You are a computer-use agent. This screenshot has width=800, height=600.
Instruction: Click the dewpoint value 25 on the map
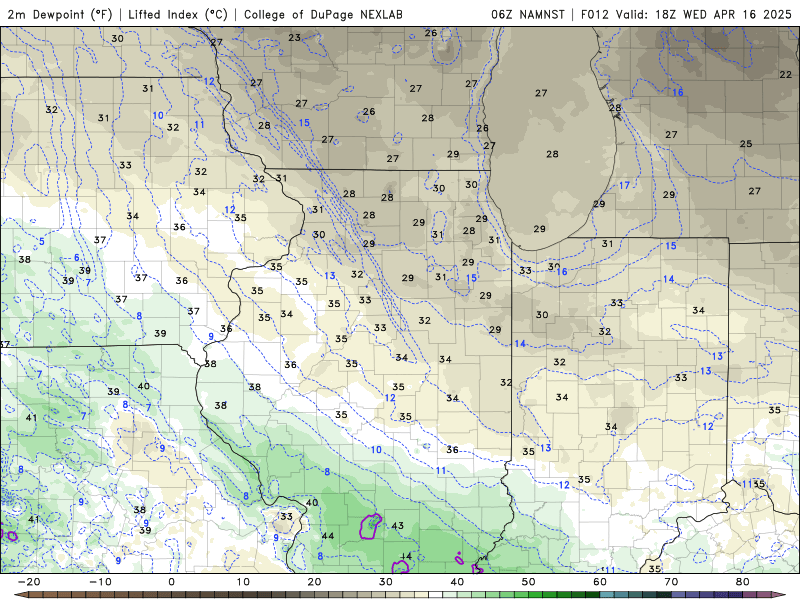746,144
